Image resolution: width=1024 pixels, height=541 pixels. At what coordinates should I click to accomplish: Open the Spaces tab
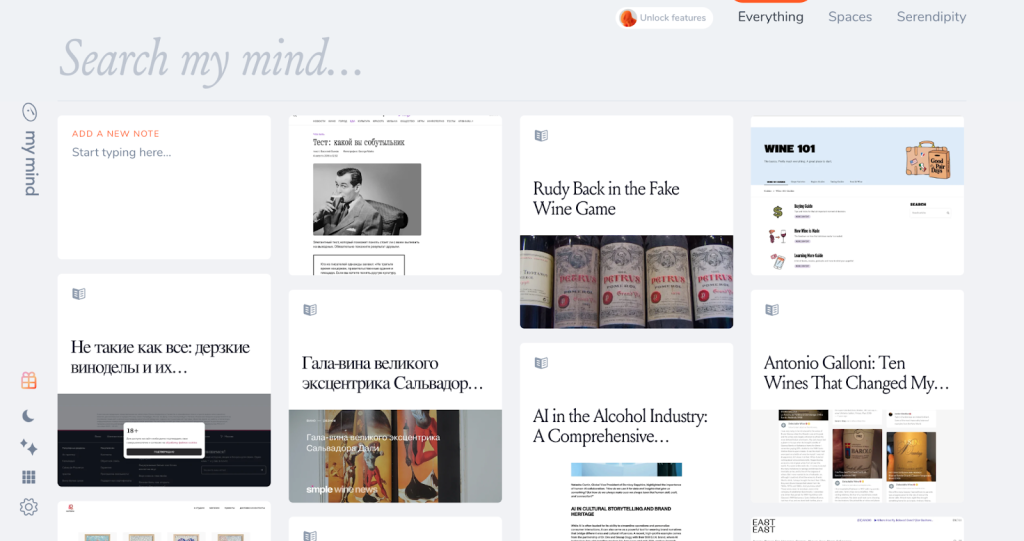point(849,17)
